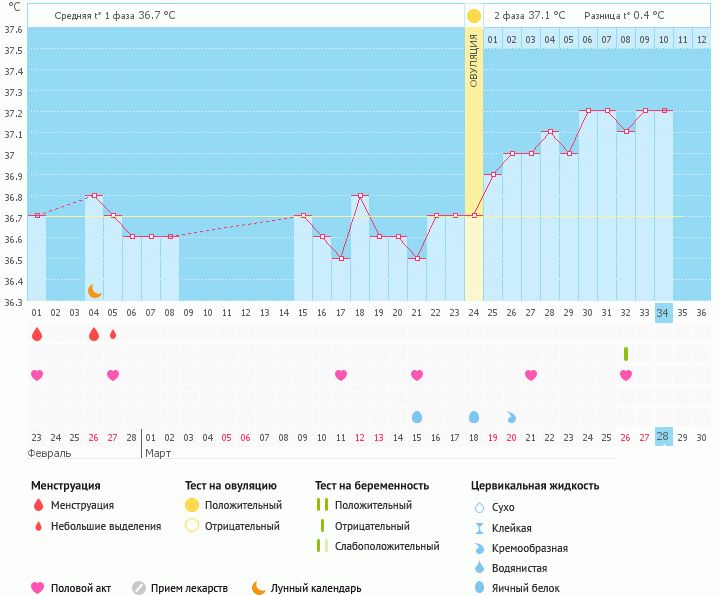Click the yellow Положительный ovulation legend circle
Image resolution: width=720 pixels, height=595 pixels.
pos(192,505)
